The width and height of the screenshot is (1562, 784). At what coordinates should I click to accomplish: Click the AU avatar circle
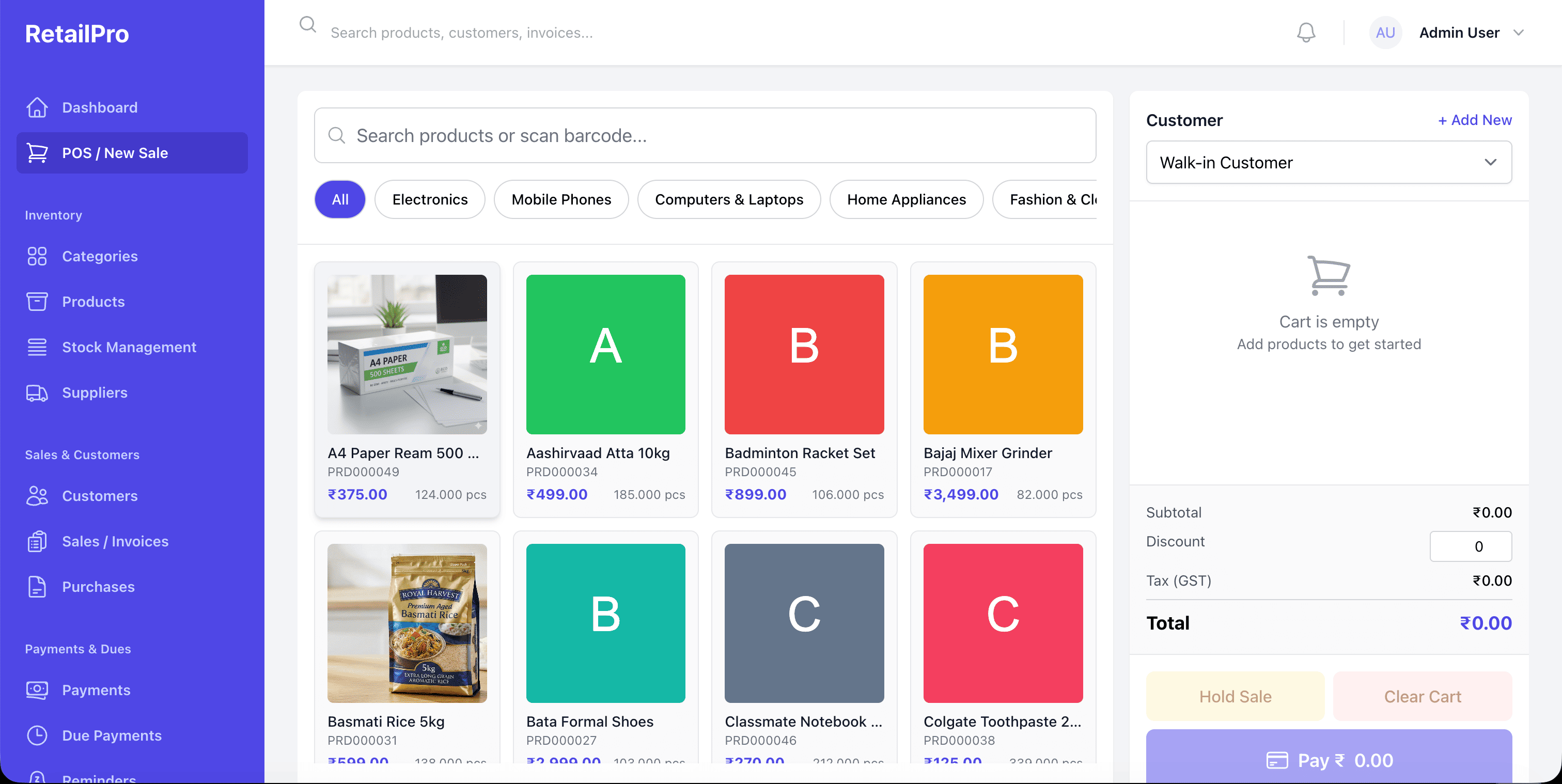[x=1385, y=33]
